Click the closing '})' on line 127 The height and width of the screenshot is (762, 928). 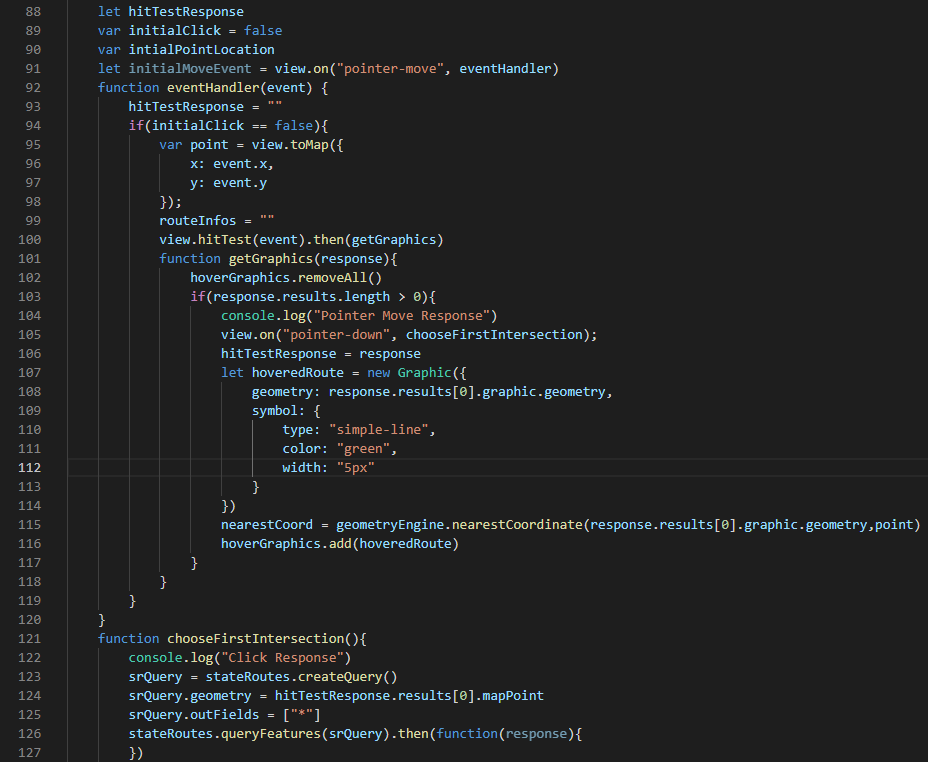136,753
